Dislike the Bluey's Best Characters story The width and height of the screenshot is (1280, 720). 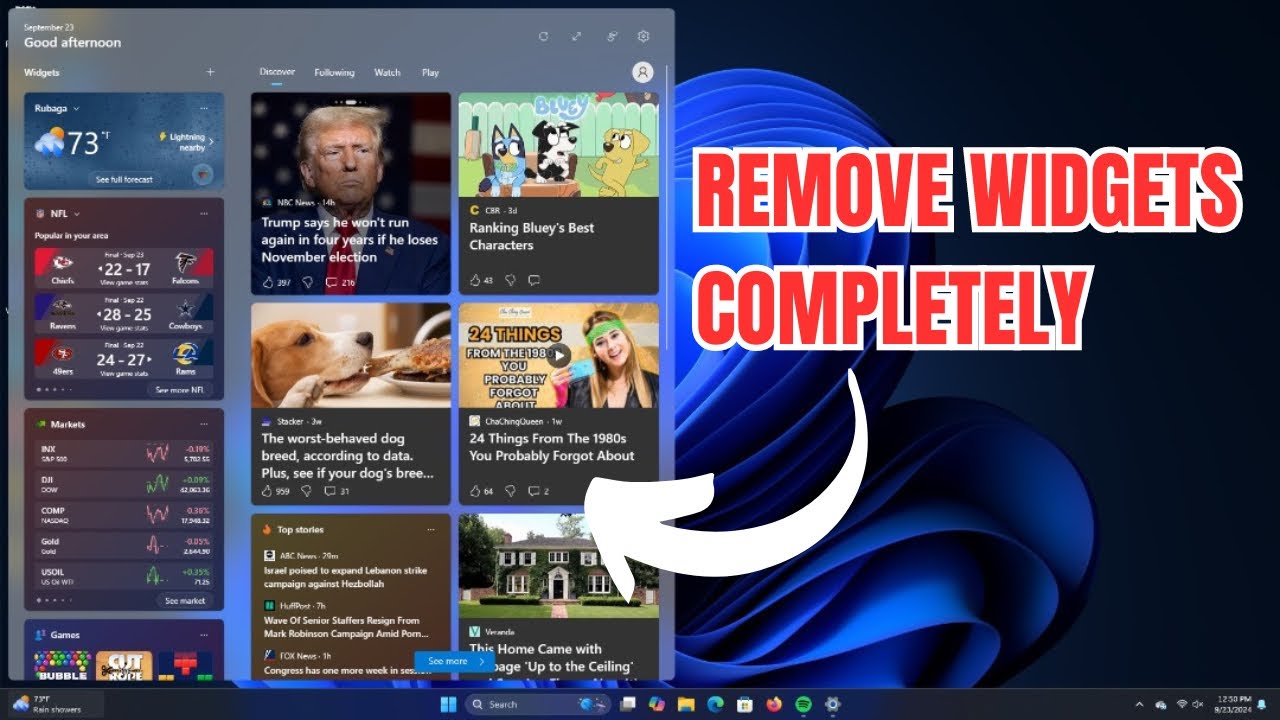(x=510, y=280)
